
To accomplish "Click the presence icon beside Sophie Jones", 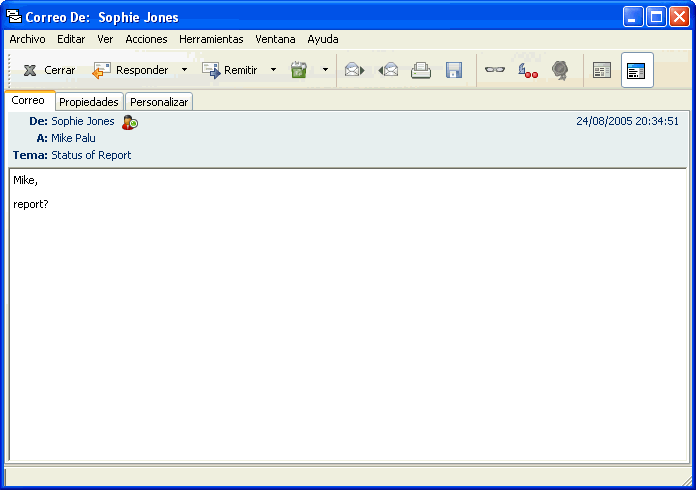I will pyautogui.click(x=130, y=122).
